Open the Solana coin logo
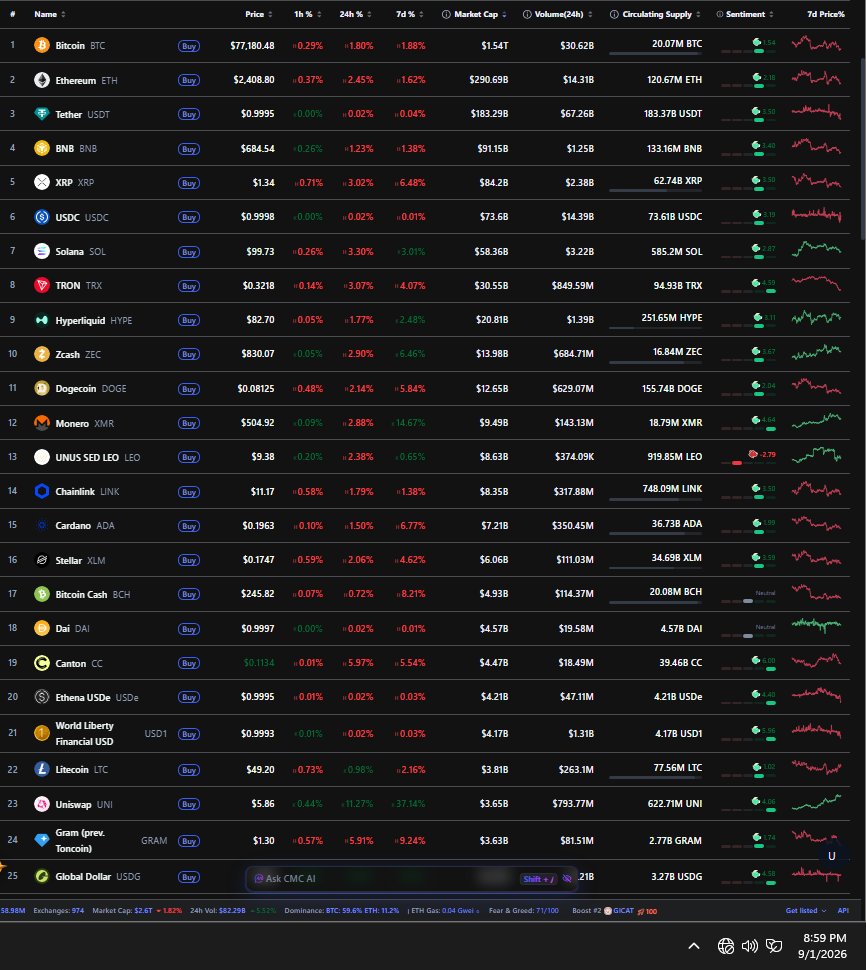This screenshot has height=970, width=866. [x=41, y=251]
